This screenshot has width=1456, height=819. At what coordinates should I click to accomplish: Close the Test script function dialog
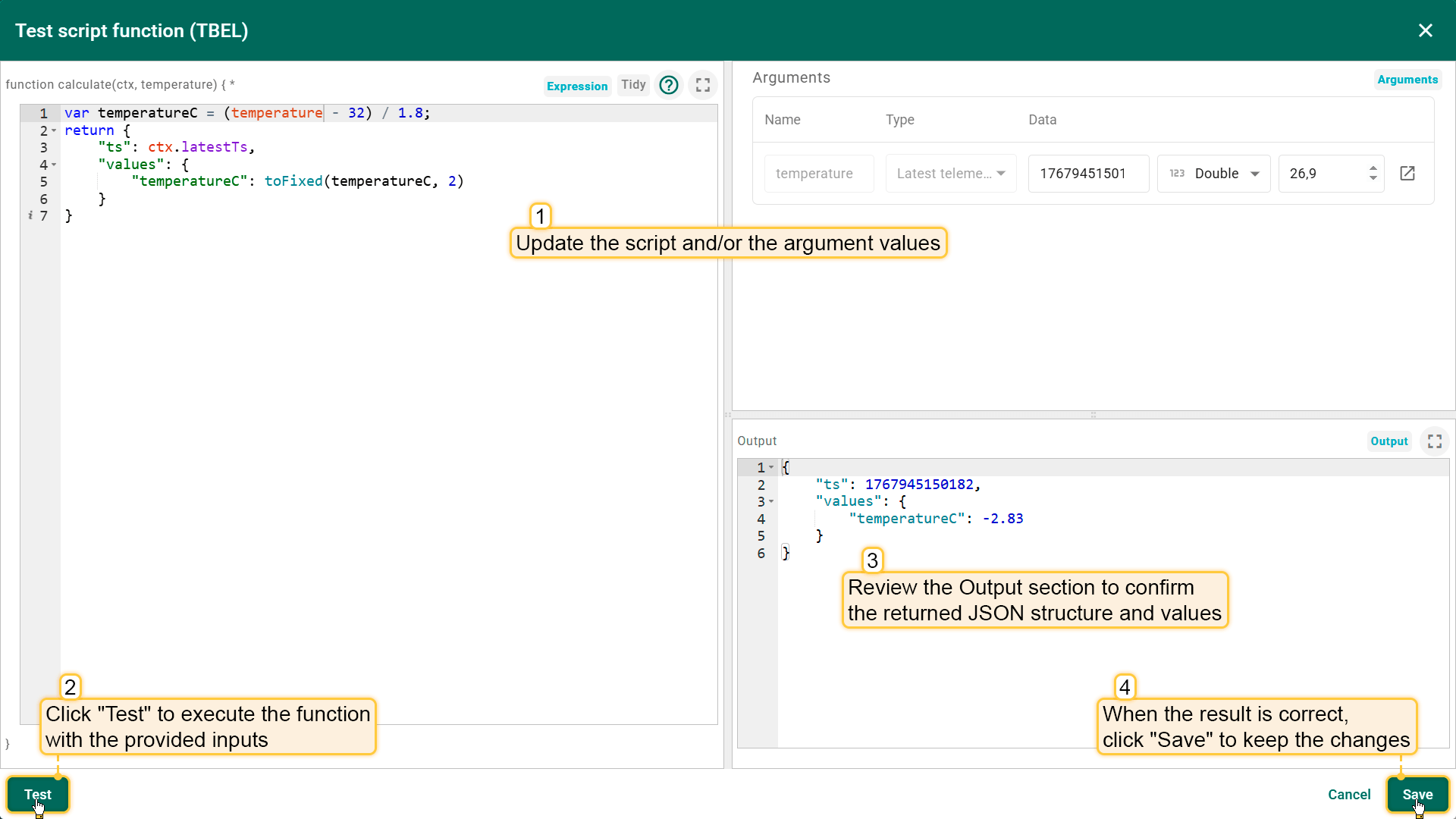(1425, 30)
